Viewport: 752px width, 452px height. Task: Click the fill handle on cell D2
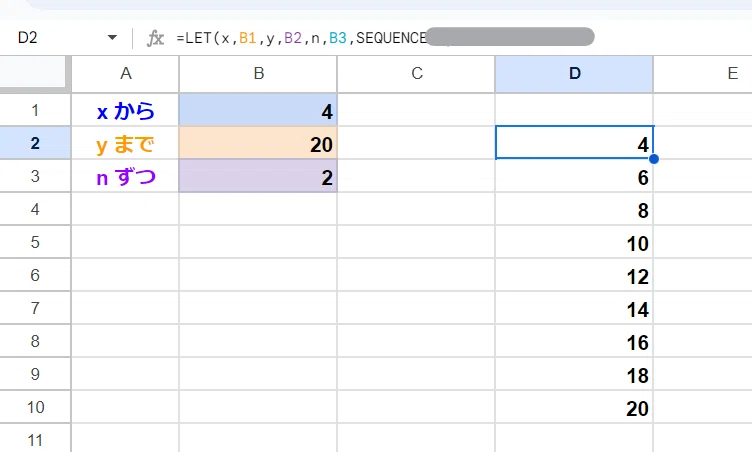(x=653, y=159)
